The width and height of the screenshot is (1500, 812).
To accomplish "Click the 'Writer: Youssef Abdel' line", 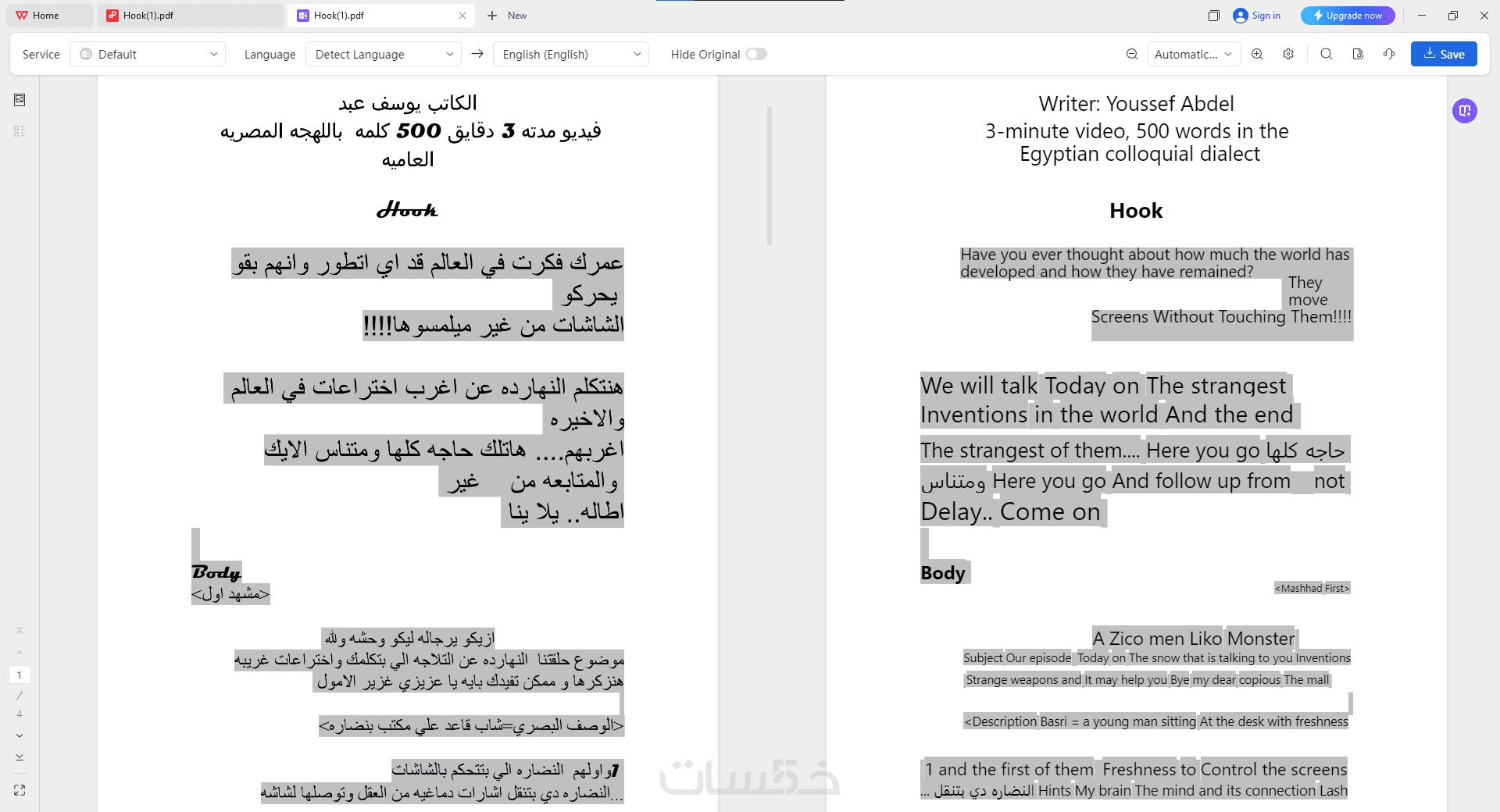I will (x=1136, y=104).
